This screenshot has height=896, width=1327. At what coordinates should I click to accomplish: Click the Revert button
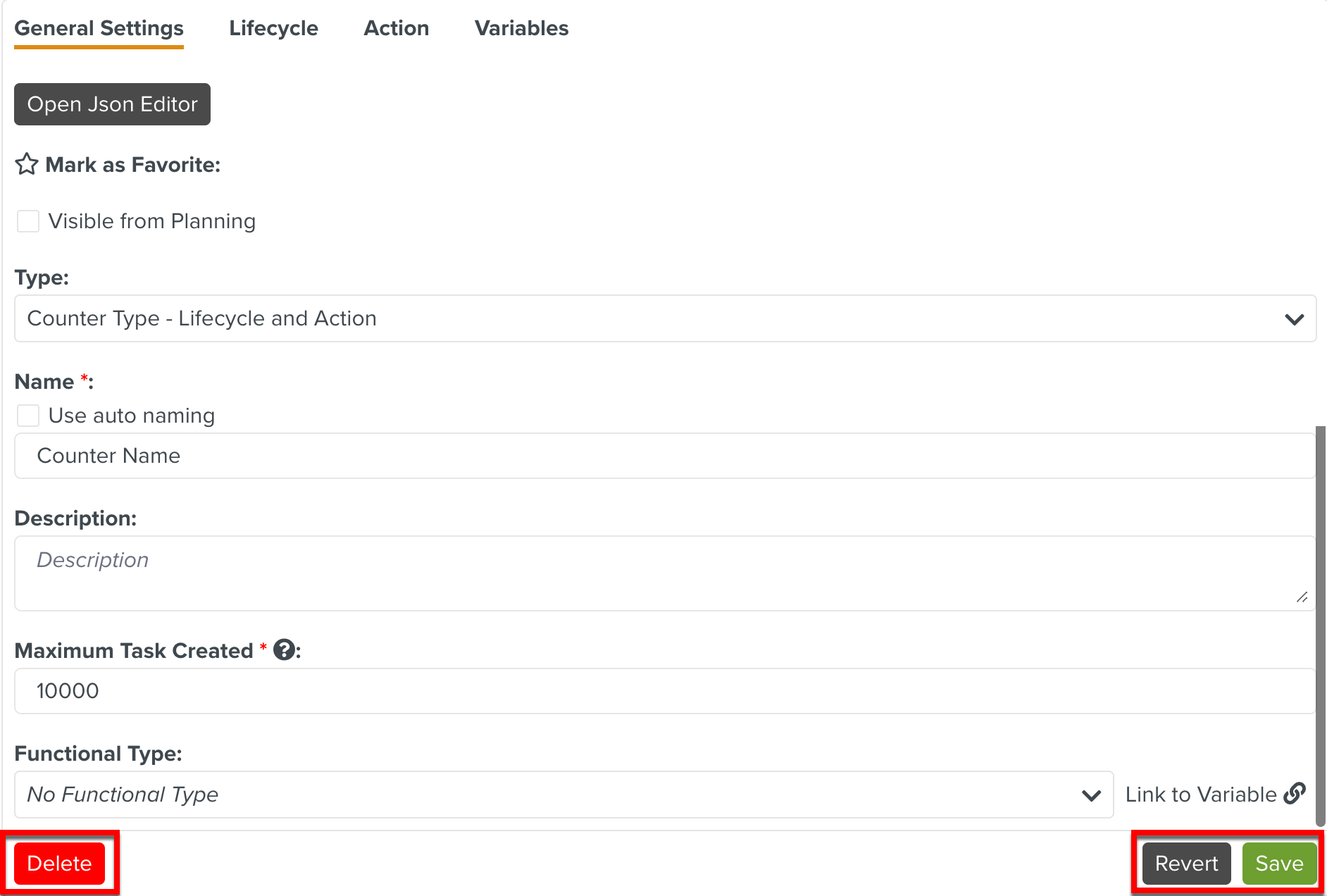1186,864
